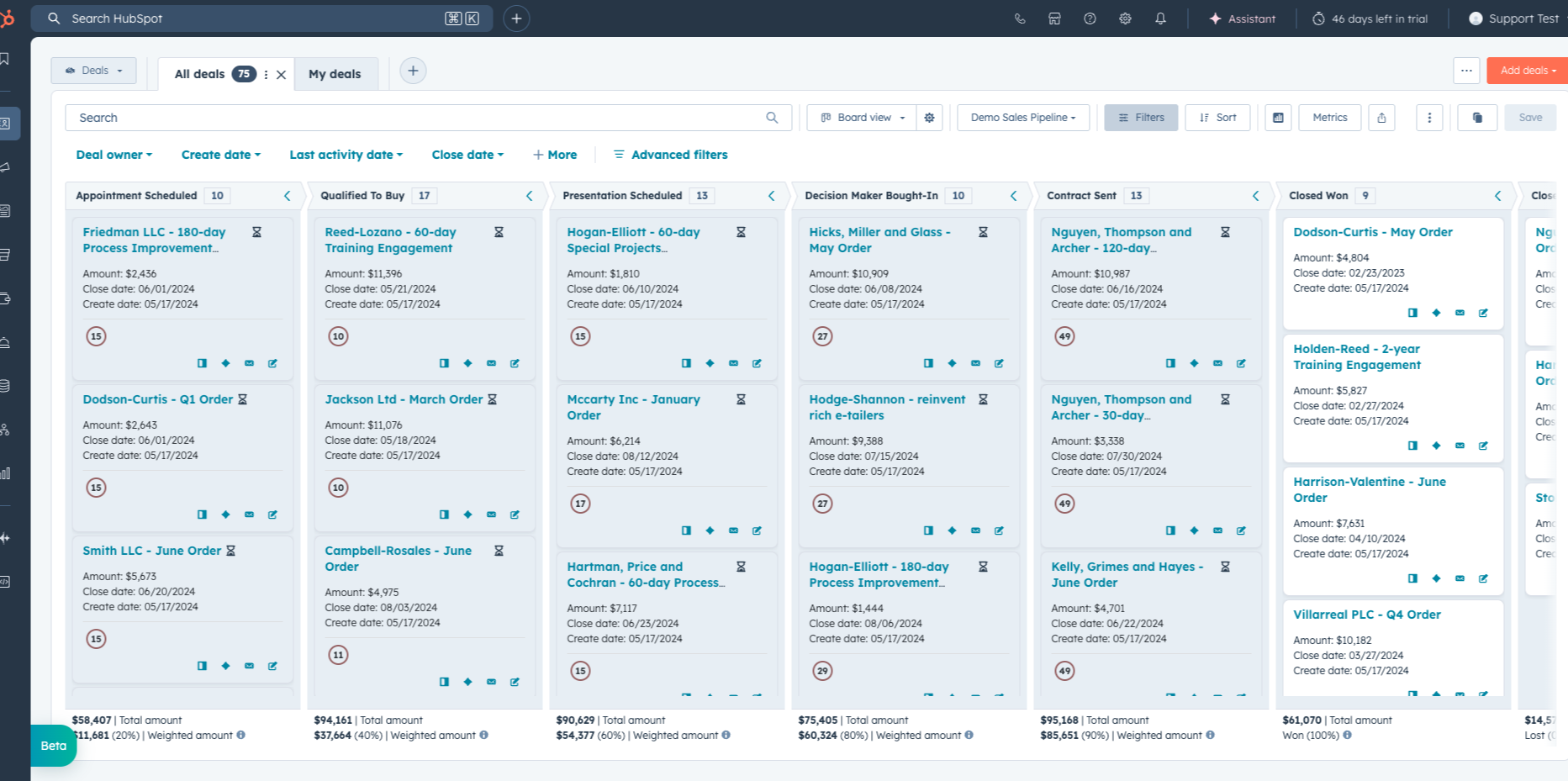Open the Nguyen, Thompson and Archer 120-day deal
This screenshot has height=781, width=1568.
point(1122,240)
